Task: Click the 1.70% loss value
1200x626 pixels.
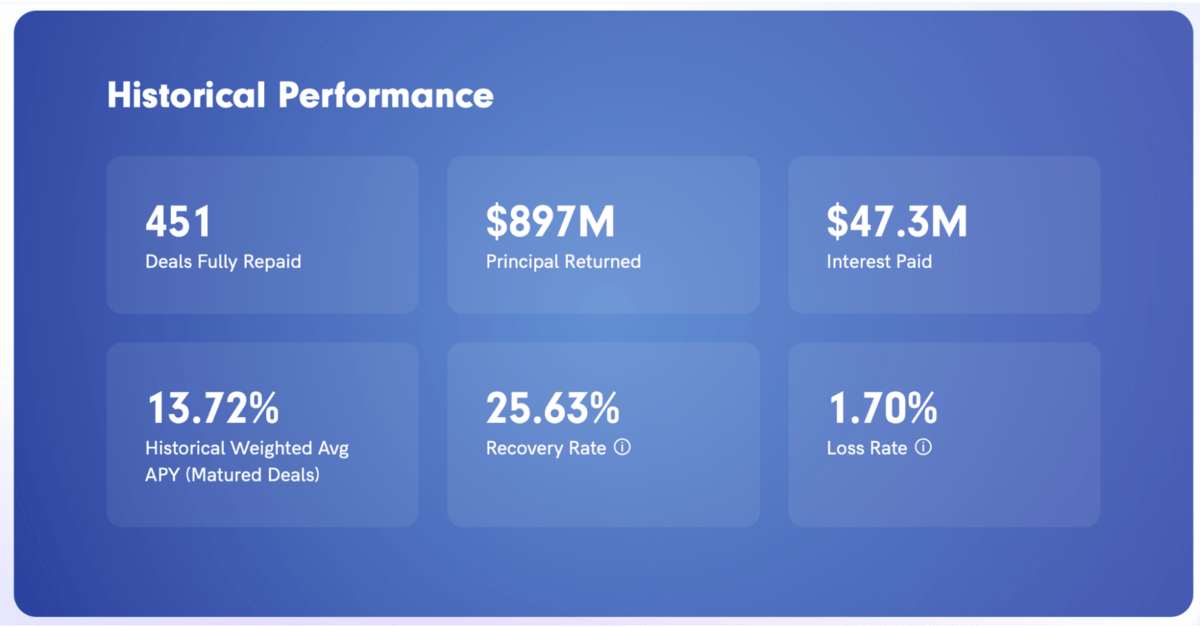Action: (x=882, y=408)
